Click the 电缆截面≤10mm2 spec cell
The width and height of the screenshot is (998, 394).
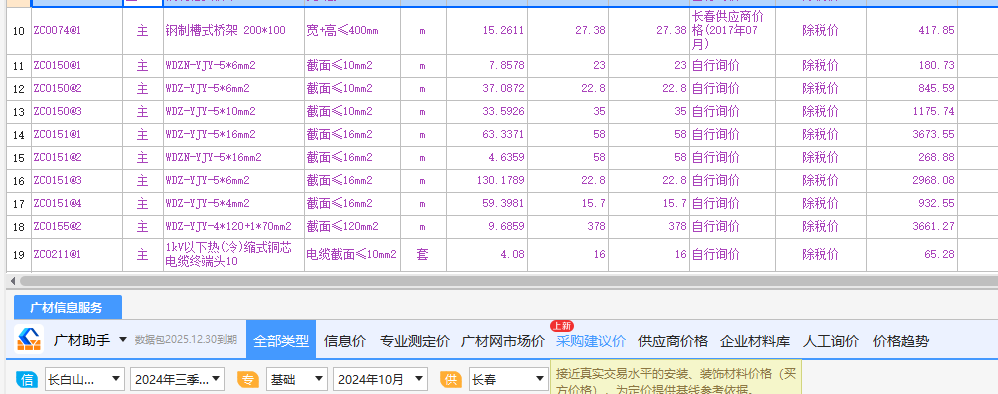(353, 255)
